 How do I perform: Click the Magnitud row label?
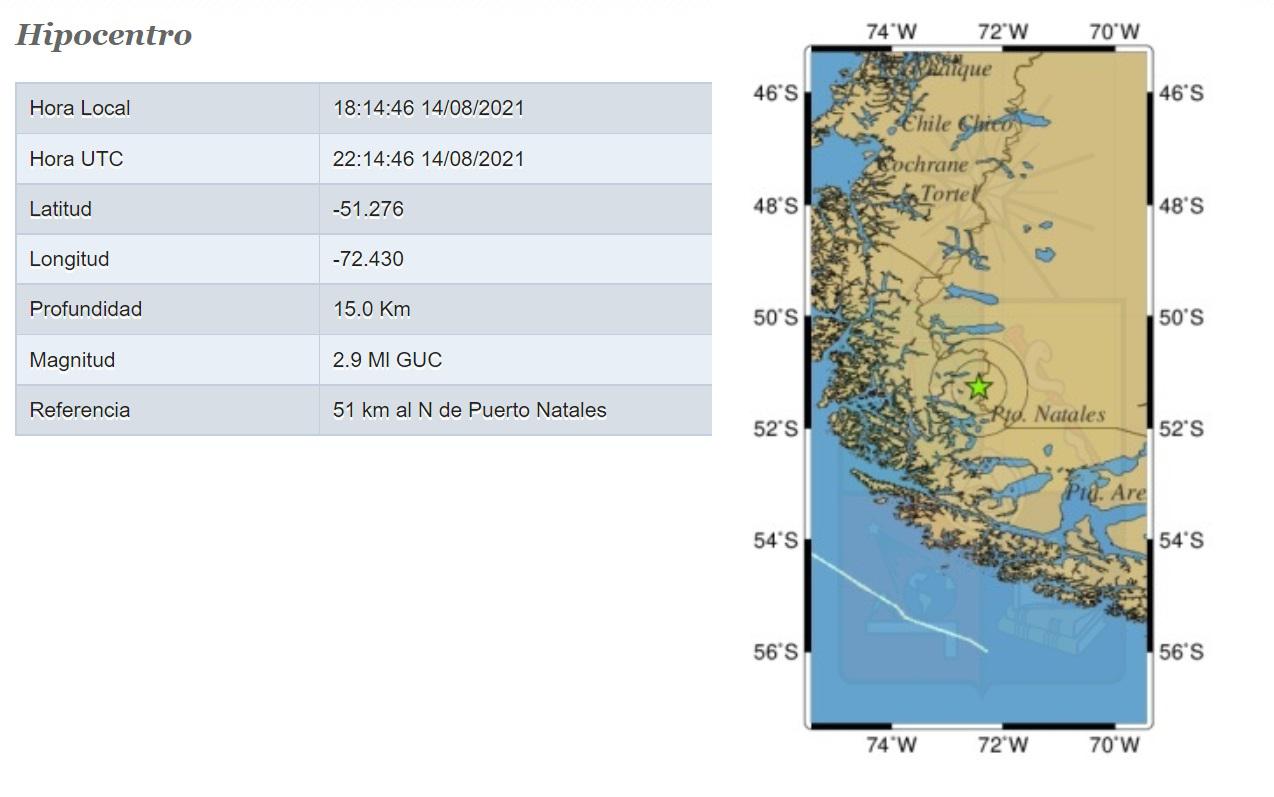tap(72, 360)
